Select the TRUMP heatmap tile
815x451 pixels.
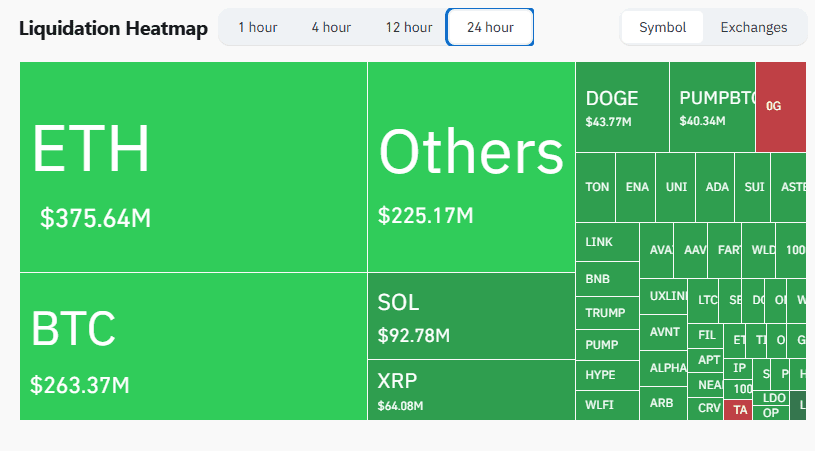[x=608, y=313]
